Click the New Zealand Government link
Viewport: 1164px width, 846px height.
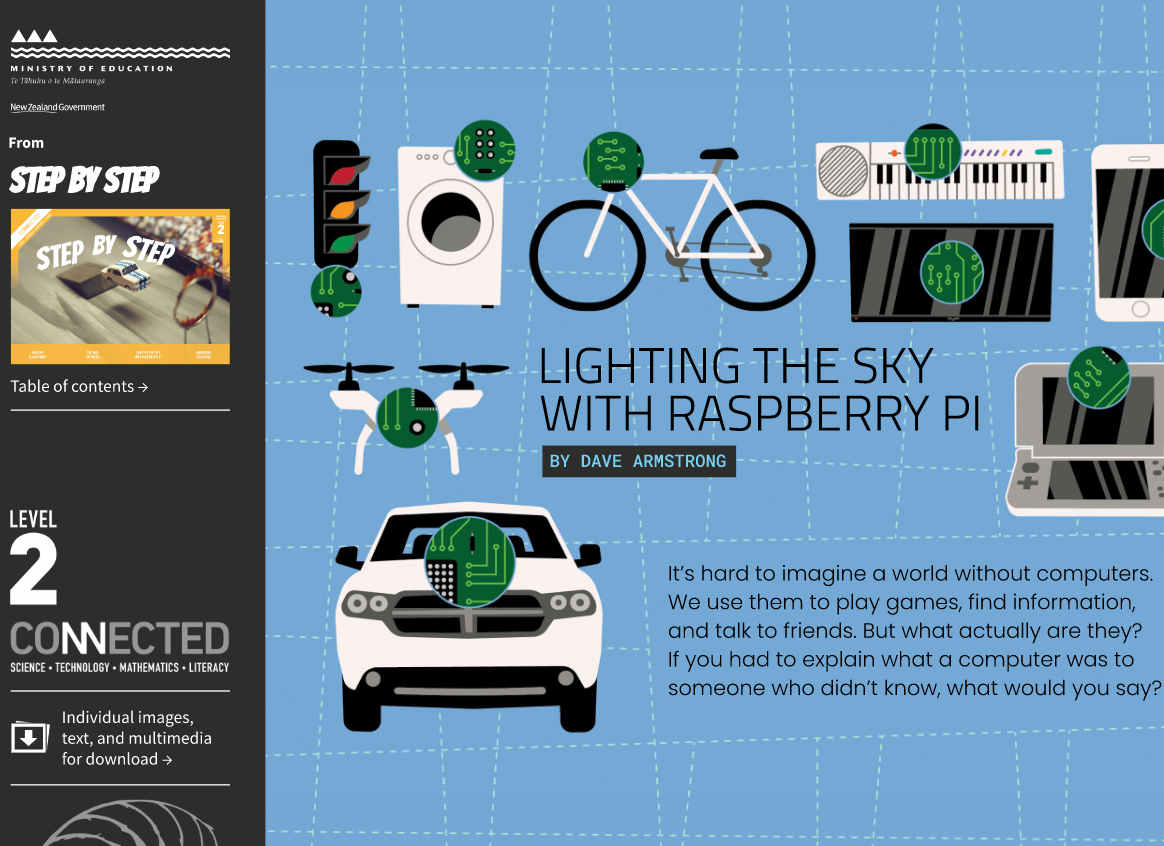point(57,107)
